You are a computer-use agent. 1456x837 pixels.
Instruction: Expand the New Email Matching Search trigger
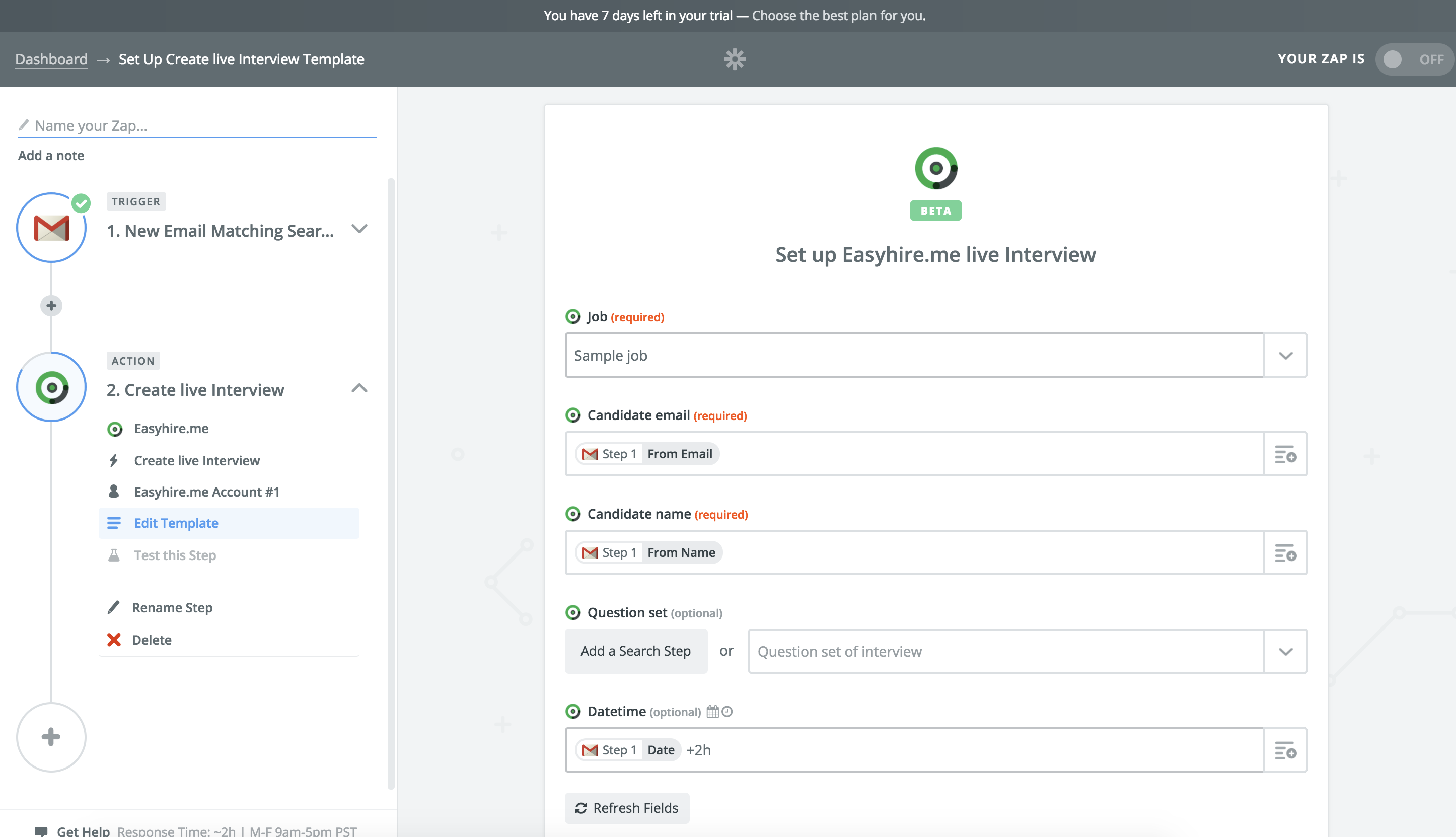click(359, 229)
